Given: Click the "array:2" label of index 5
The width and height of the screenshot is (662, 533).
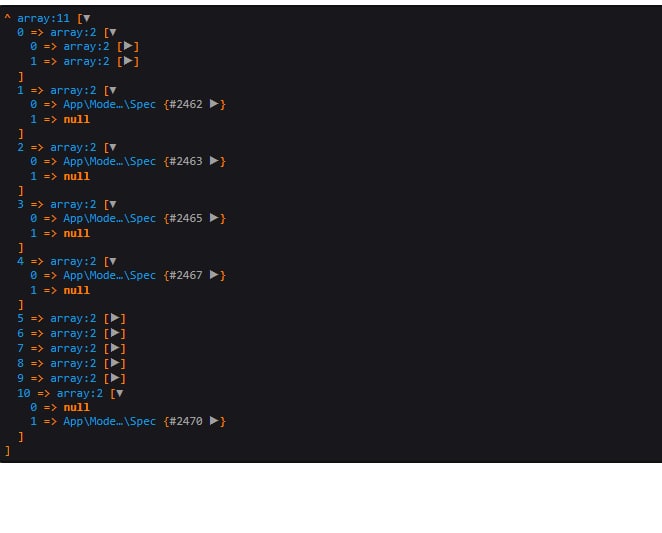Looking at the screenshot, I should (73, 318).
